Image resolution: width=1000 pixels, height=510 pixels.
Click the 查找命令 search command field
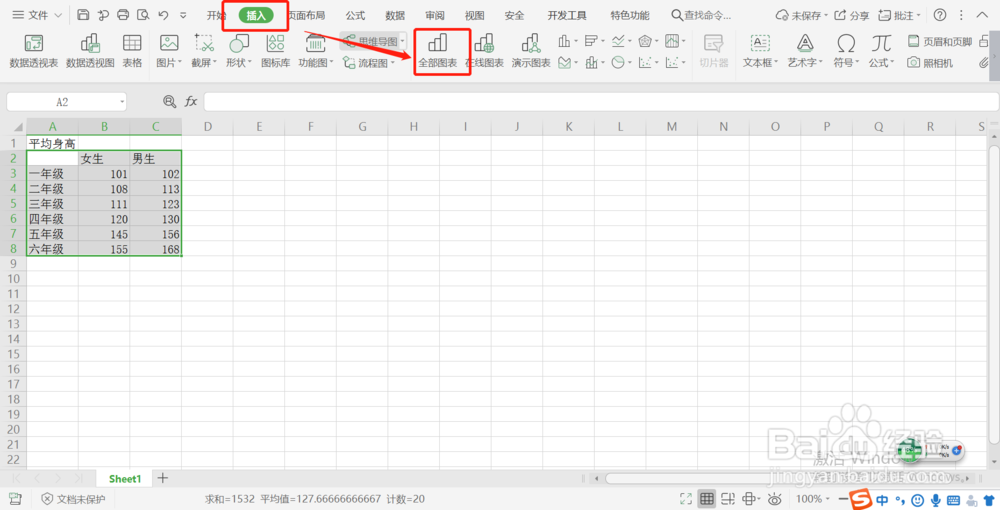[x=702, y=15]
